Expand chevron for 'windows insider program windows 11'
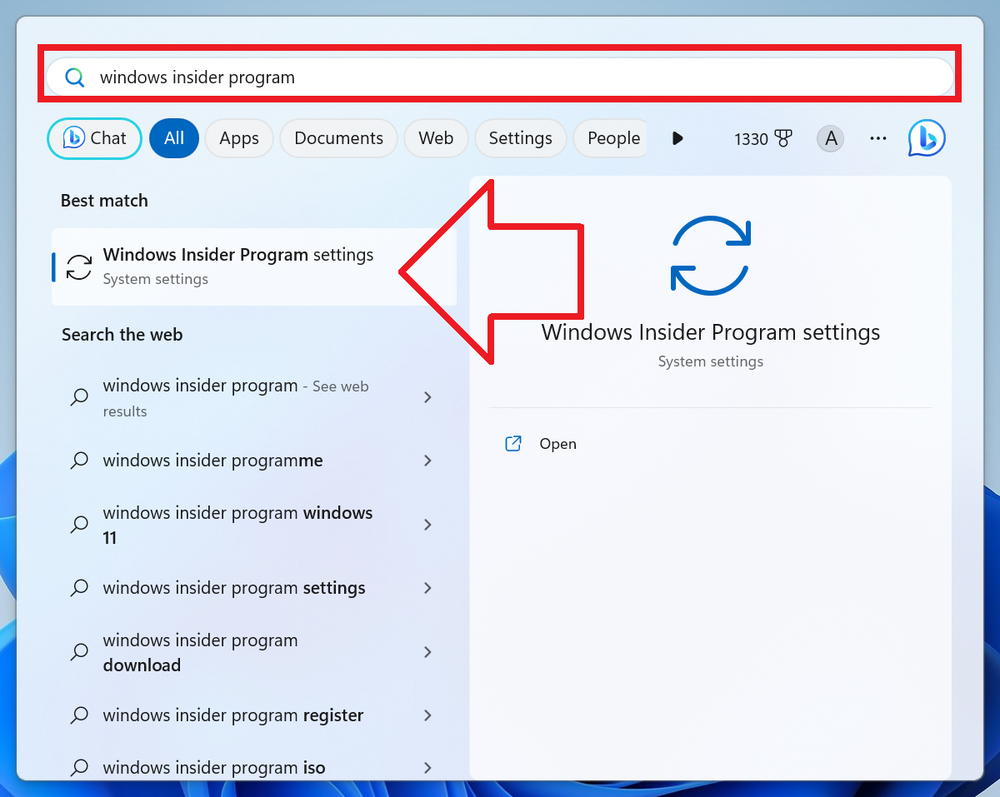 (428, 524)
